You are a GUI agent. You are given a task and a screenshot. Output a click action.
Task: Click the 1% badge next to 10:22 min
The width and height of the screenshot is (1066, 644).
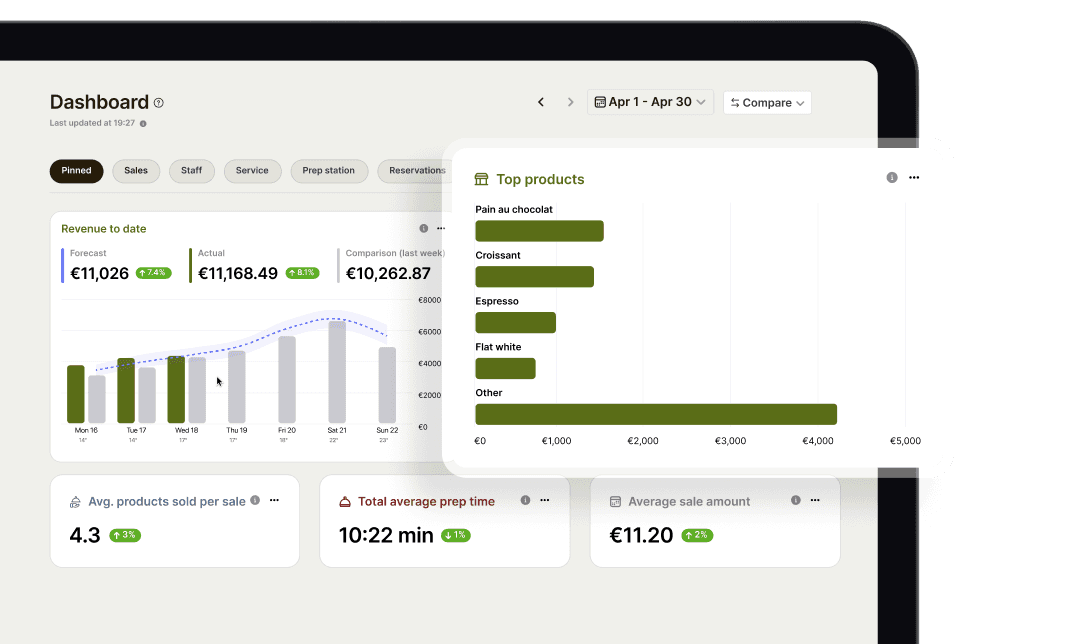tap(456, 535)
